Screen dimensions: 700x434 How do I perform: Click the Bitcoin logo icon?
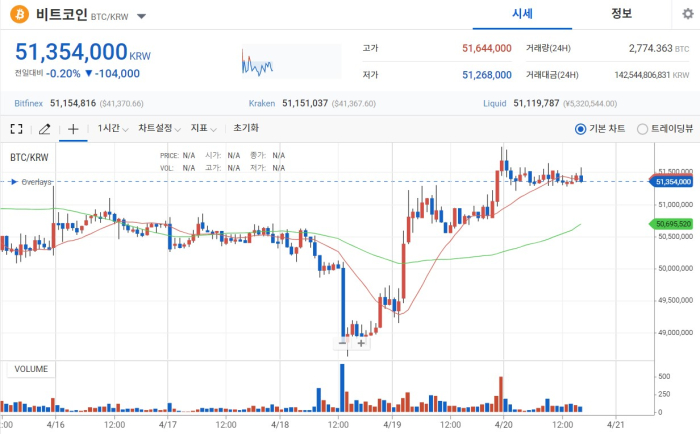pyautogui.click(x=19, y=16)
